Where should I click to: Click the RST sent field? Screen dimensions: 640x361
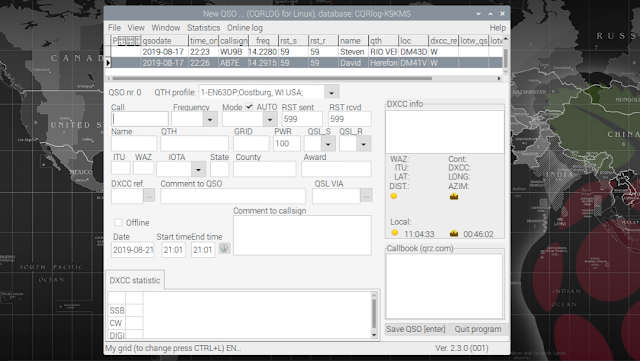pos(302,119)
